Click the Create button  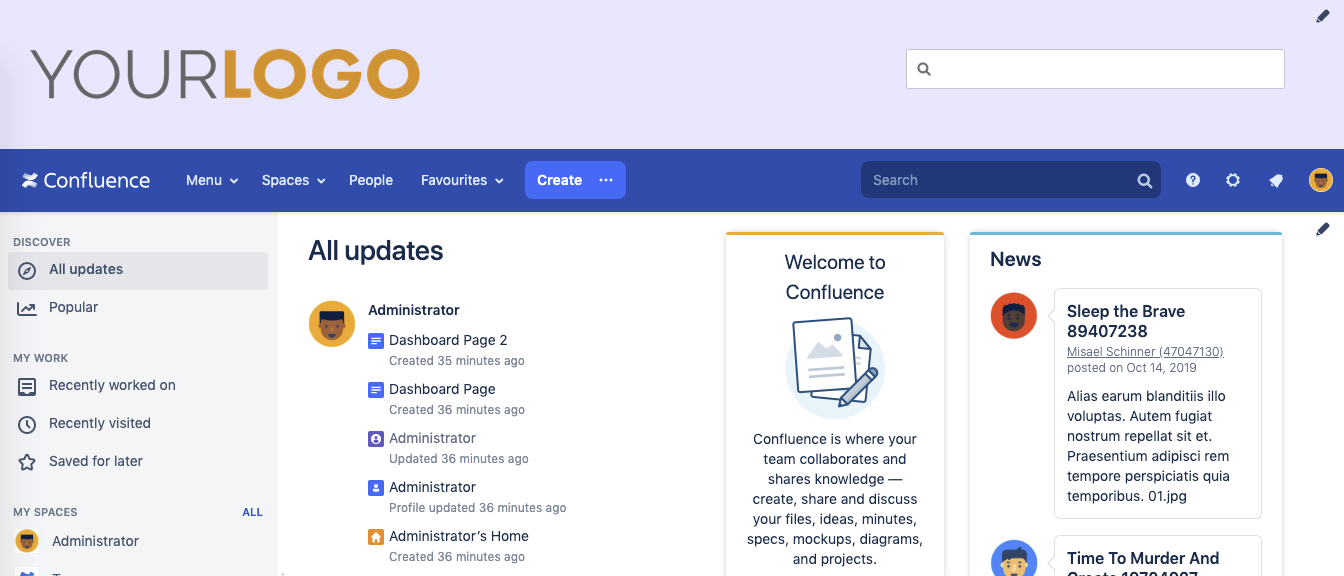point(559,180)
